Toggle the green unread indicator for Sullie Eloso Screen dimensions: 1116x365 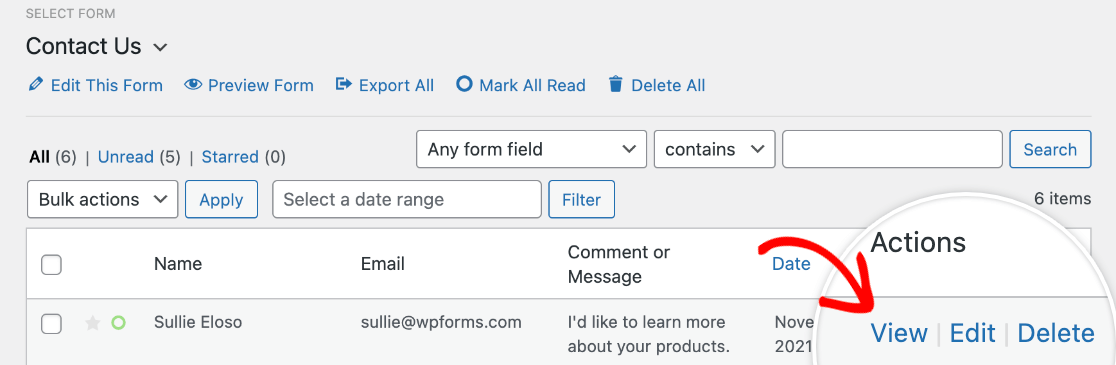click(x=118, y=323)
